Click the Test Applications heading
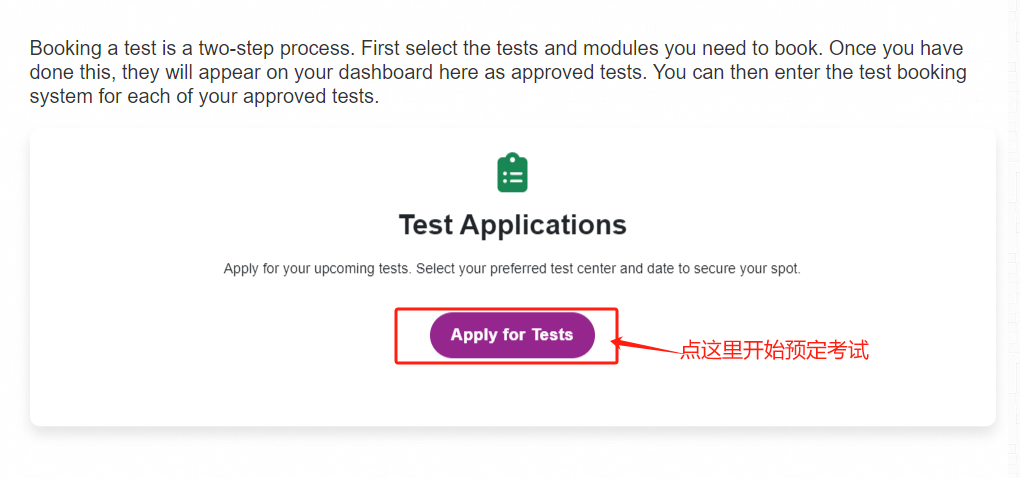The height and width of the screenshot is (478, 1020). point(512,224)
